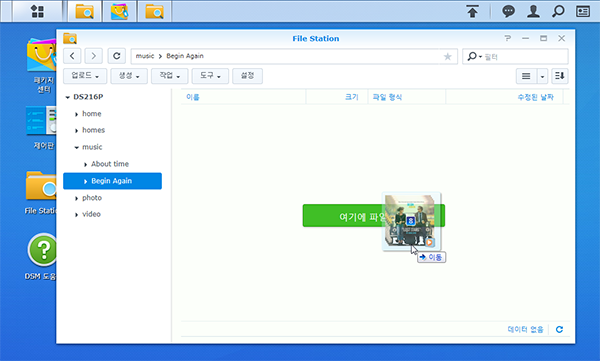Open the notifications speech bubble icon
Viewport: 600px width, 361px height.
[508, 11]
